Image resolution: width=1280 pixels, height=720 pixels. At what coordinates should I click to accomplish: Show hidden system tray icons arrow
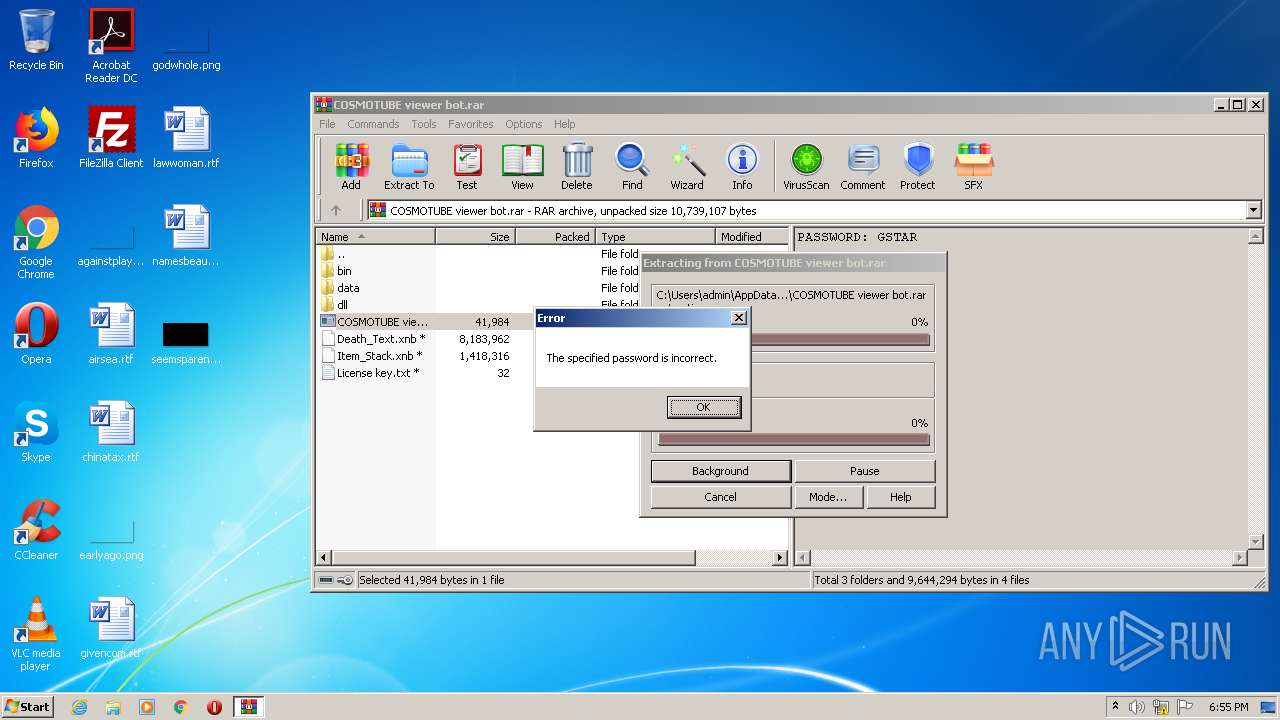coord(1116,707)
